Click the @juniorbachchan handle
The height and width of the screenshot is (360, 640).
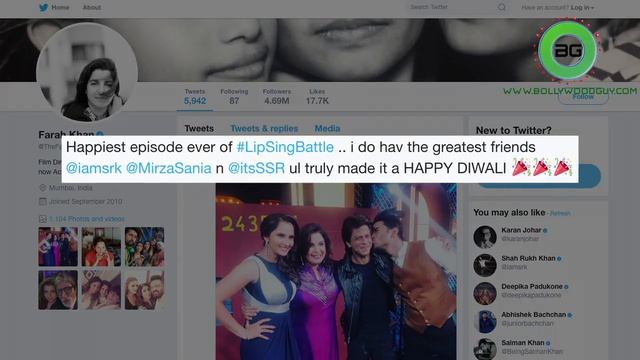click(x=527, y=323)
